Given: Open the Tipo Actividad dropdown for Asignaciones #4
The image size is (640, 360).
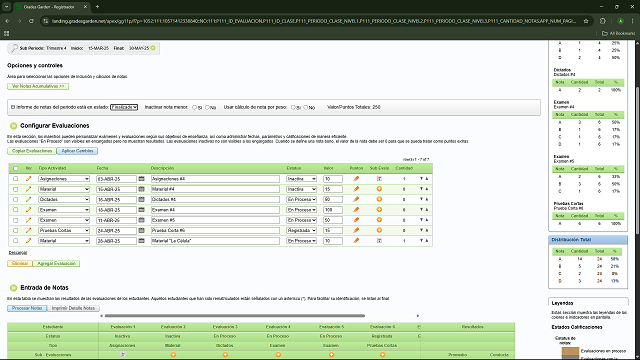Looking at the screenshot, I should pyautogui.click(x=64, y=179).
